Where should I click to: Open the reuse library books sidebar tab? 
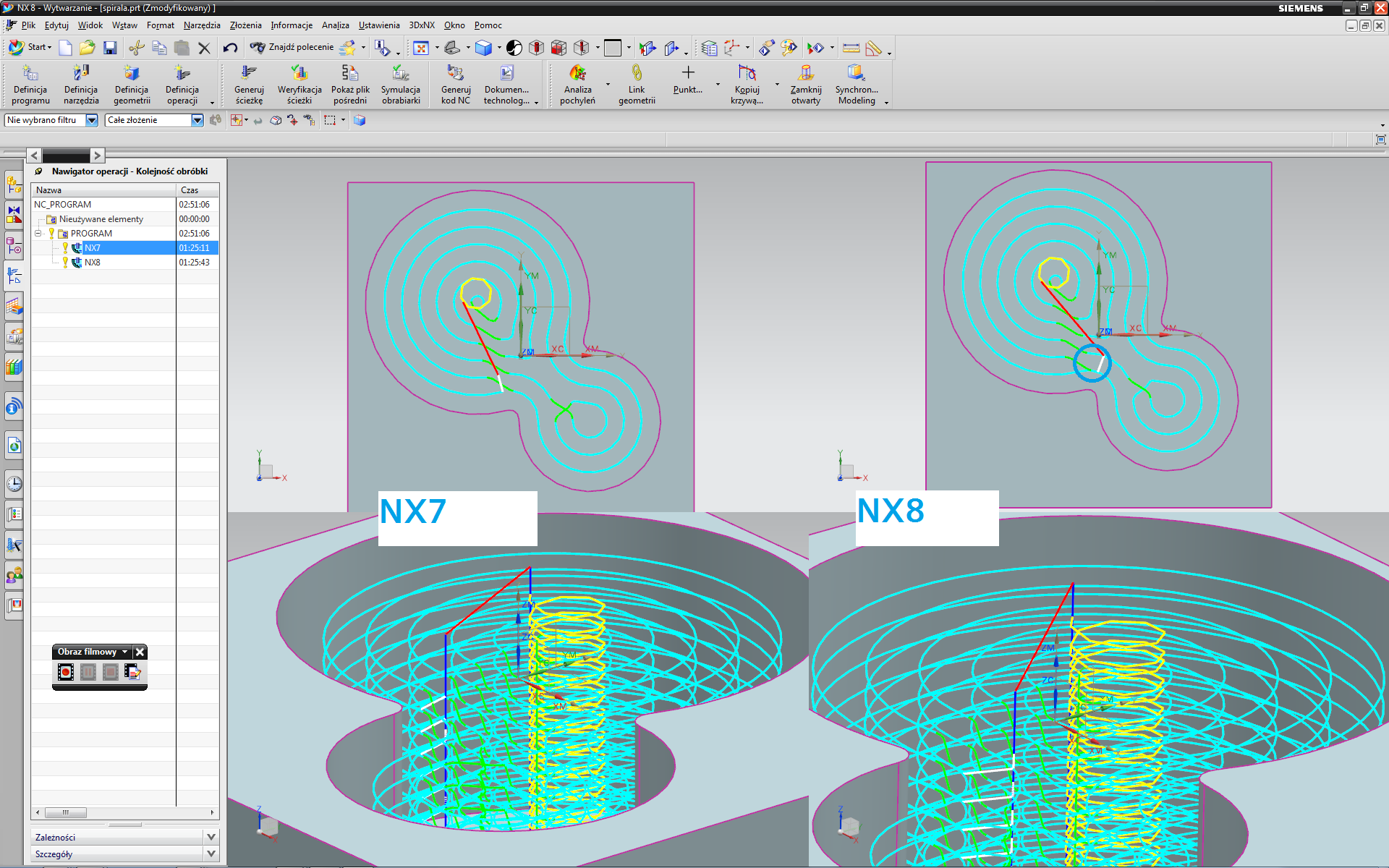click(14, 367)
